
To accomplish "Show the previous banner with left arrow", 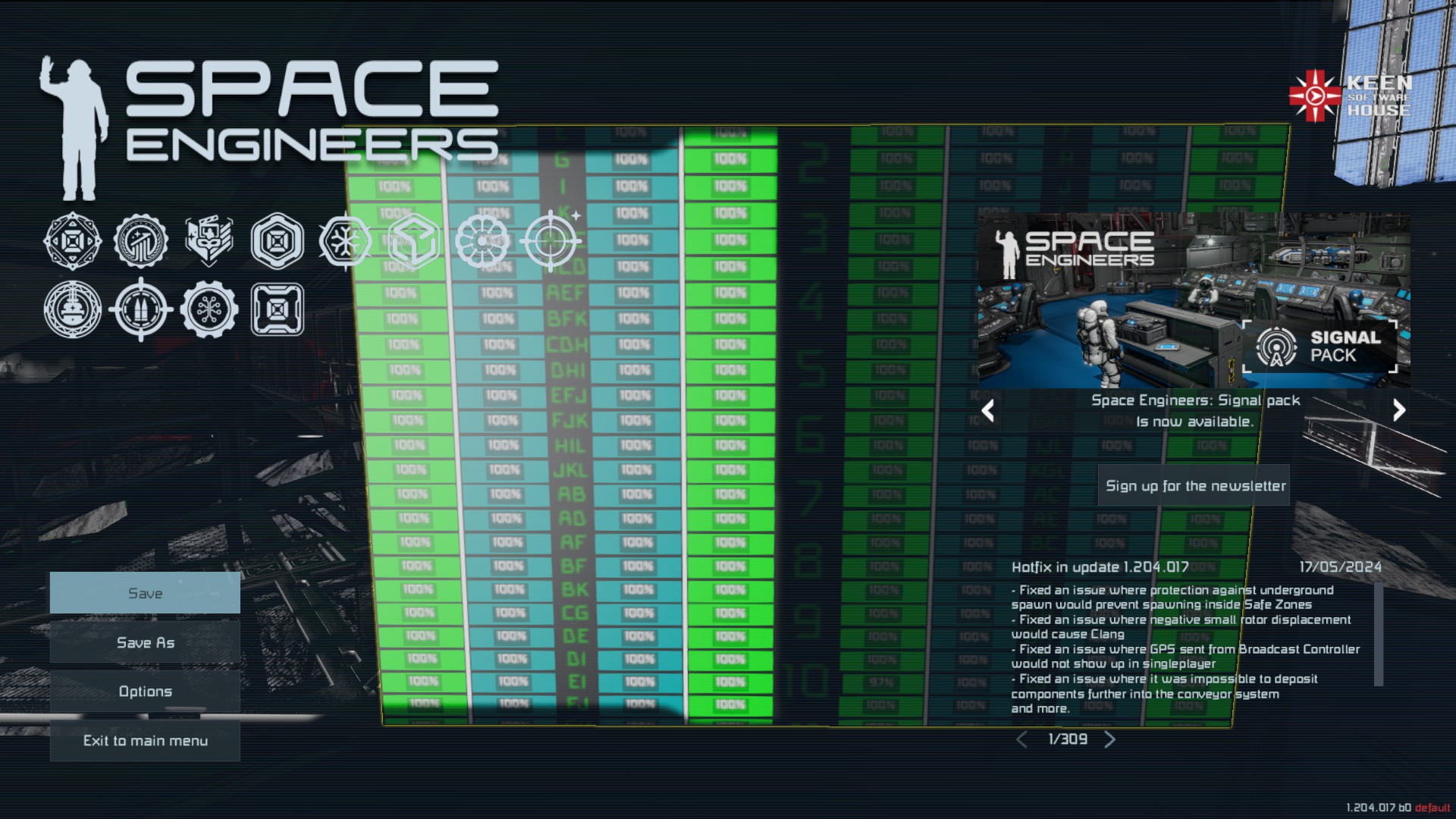I will 987,410.
